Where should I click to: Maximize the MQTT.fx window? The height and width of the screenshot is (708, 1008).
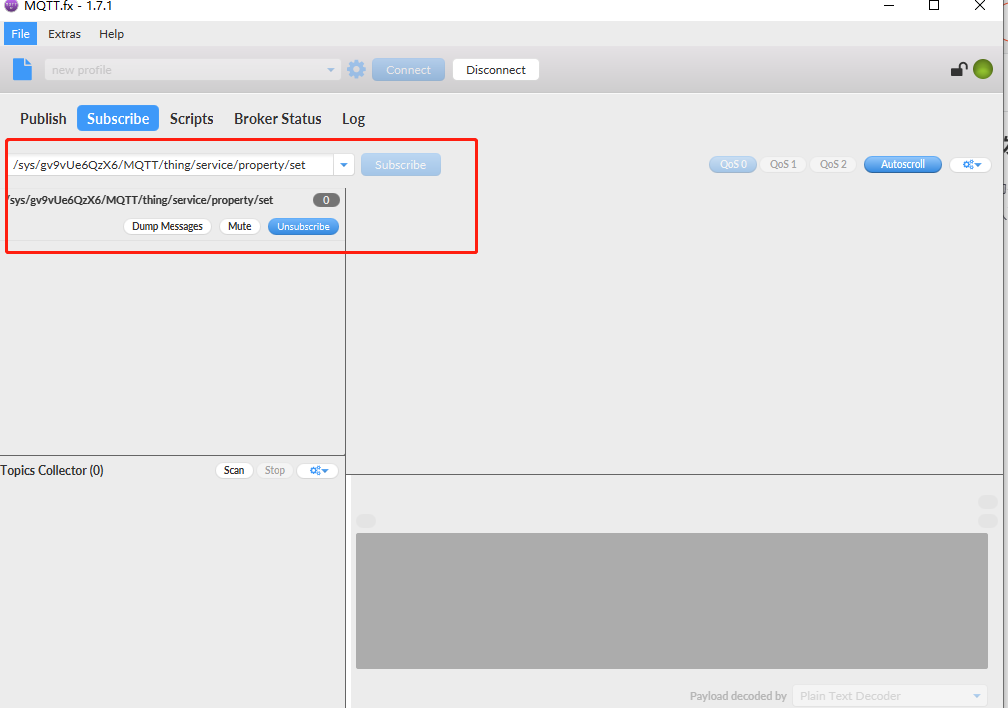[x=934, y=6]
